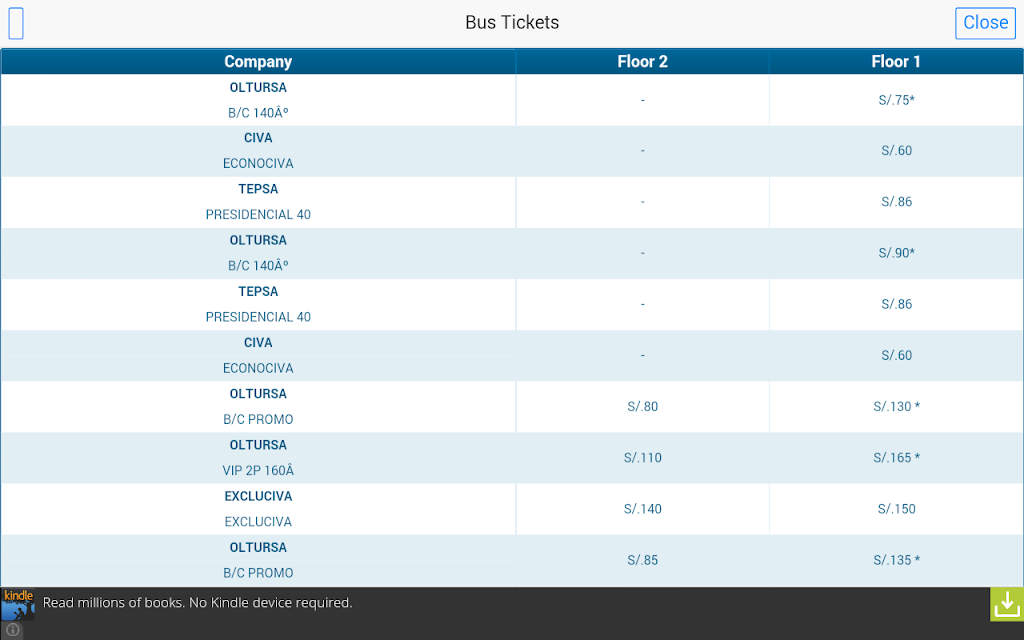The height and width of the screenshot is (640, 1024).
Task: Close the Bus Tickets dialog
Action: [985, 23]
